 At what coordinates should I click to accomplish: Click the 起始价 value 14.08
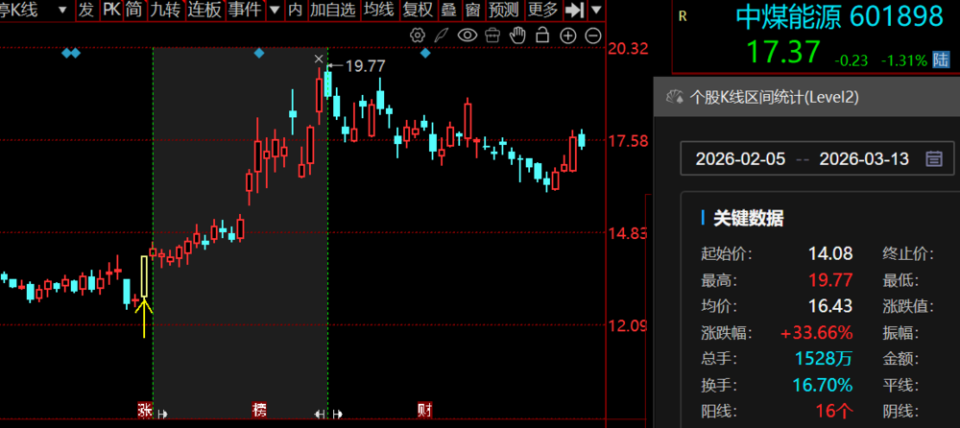pos(830,253)
